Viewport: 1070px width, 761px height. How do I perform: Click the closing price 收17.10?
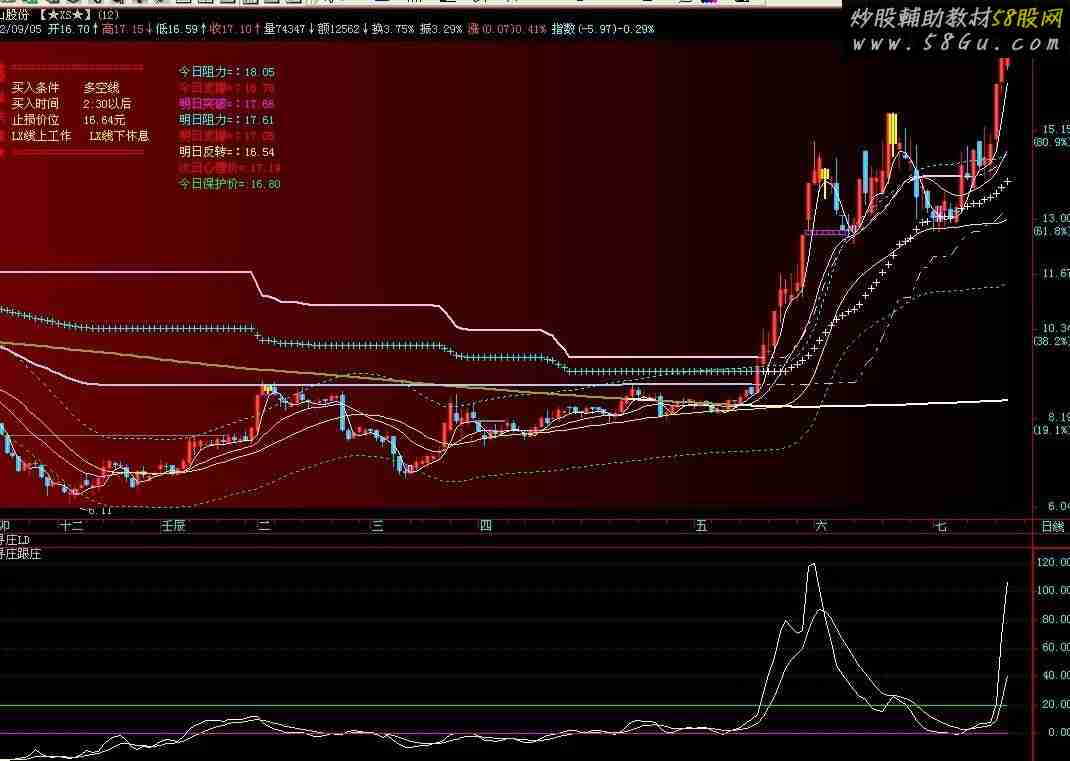(x=231, y=29)
